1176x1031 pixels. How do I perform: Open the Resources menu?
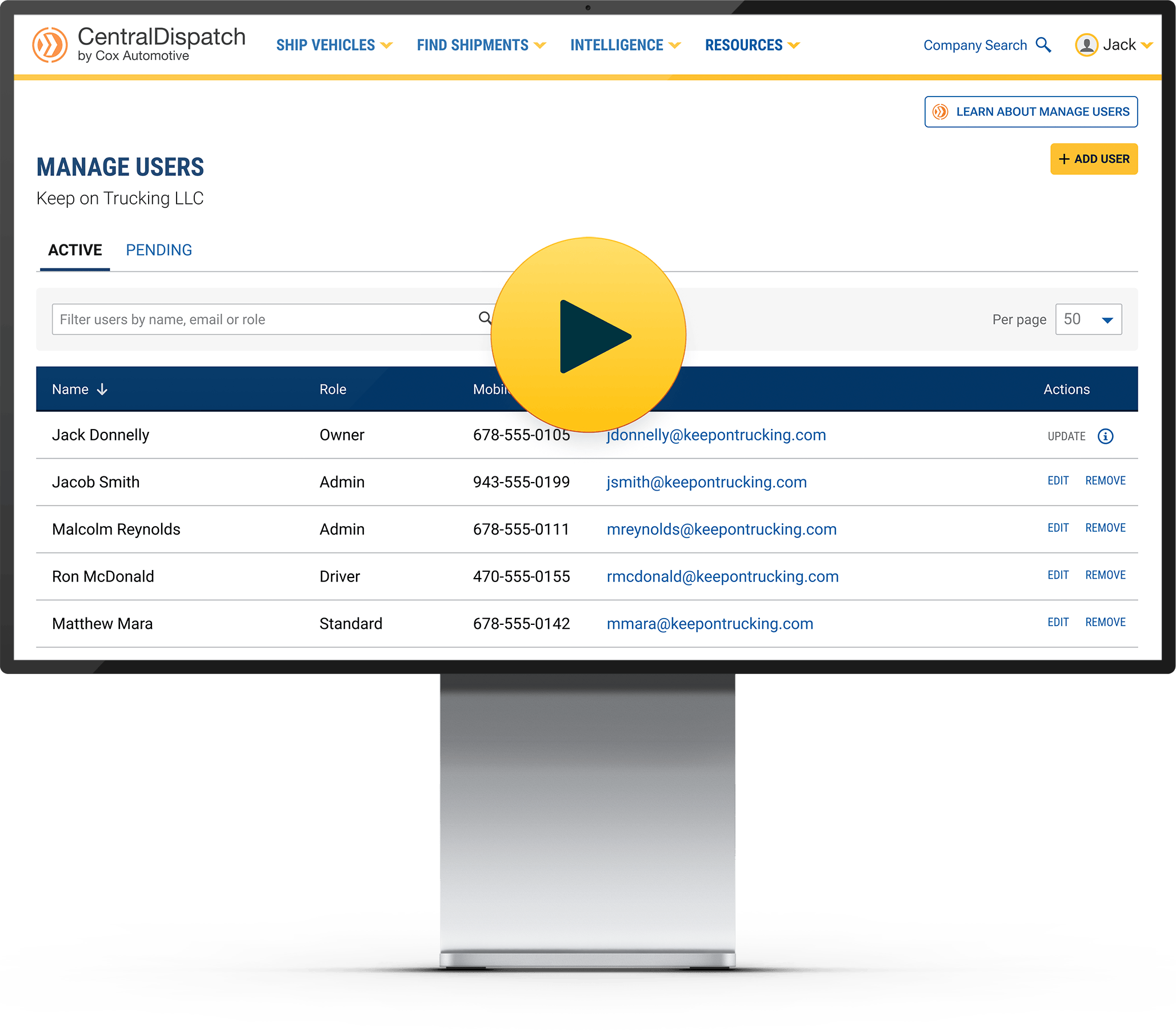pyautogui.click(x=752, y=45)
